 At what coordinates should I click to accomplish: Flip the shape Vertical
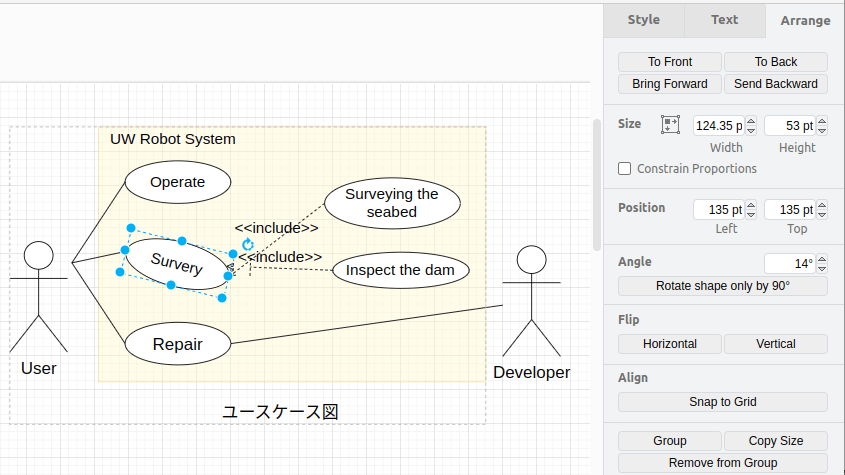(x=775, y=344)
